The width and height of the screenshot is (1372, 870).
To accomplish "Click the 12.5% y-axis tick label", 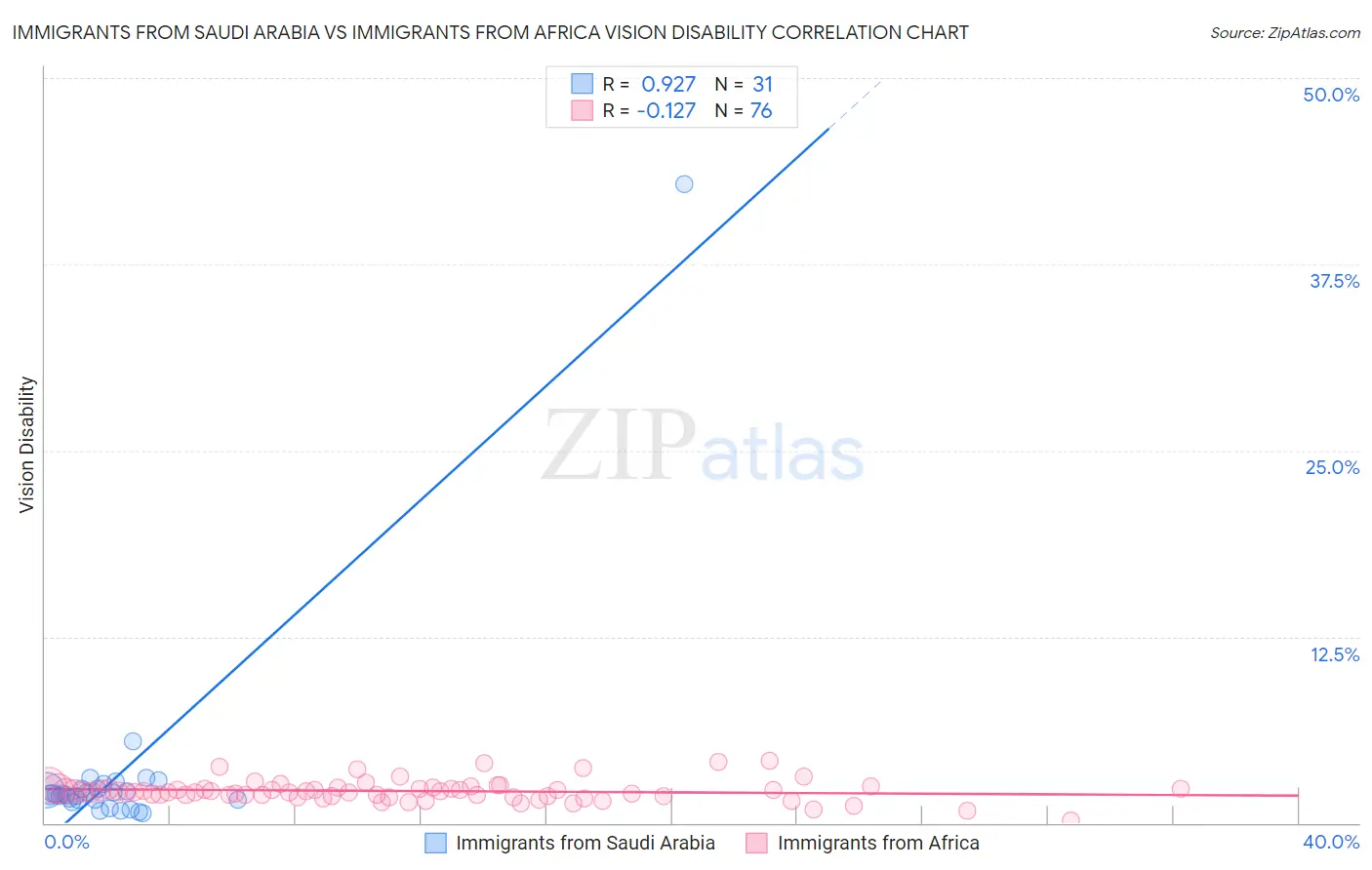I will (1334, 654).
